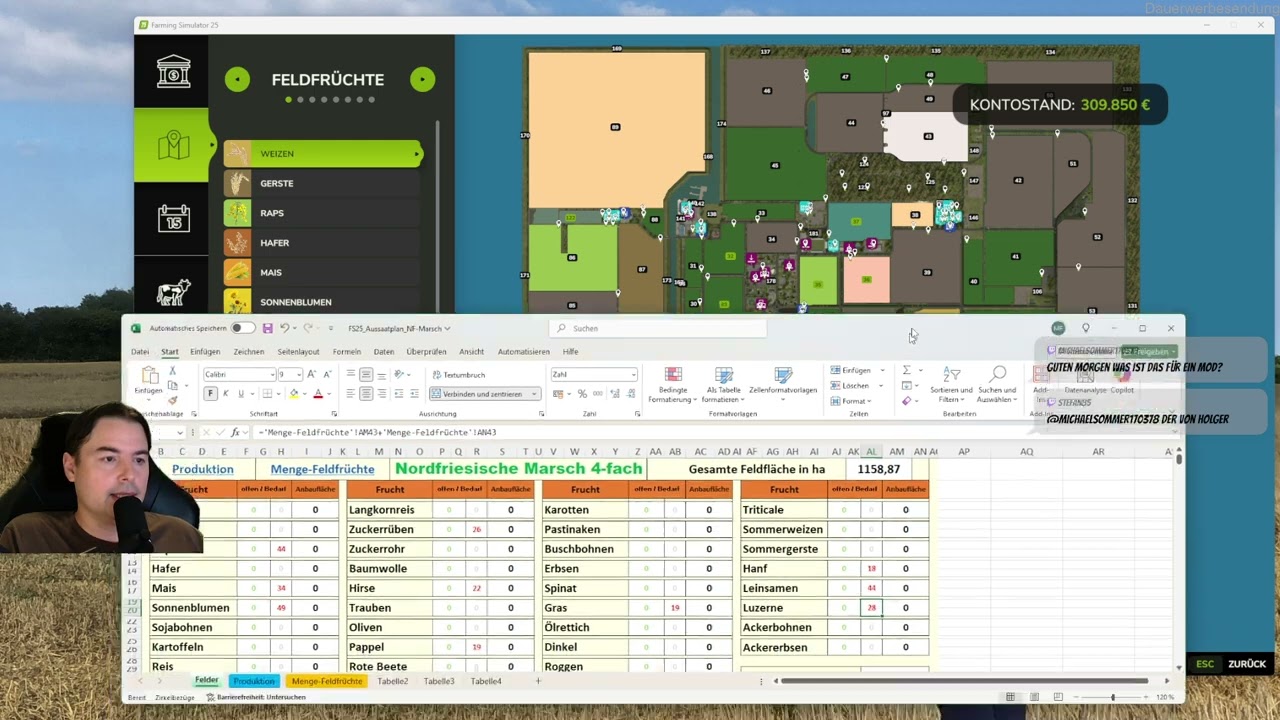Viewport: 1280px width, 720px height.
Task: Switch to the Formeln ribbon tab
Action: (x=347, y=352)
